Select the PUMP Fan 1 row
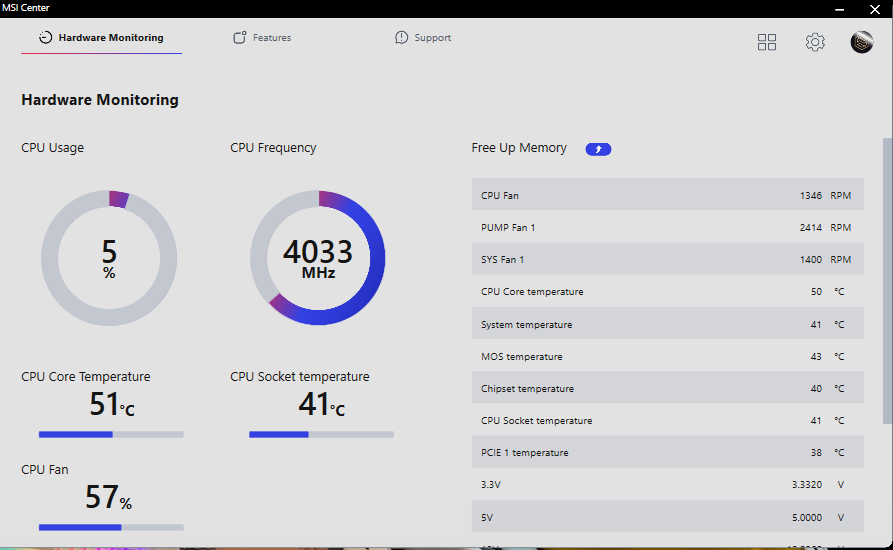Viewport: 893px width, 550px height. point(667,227)
